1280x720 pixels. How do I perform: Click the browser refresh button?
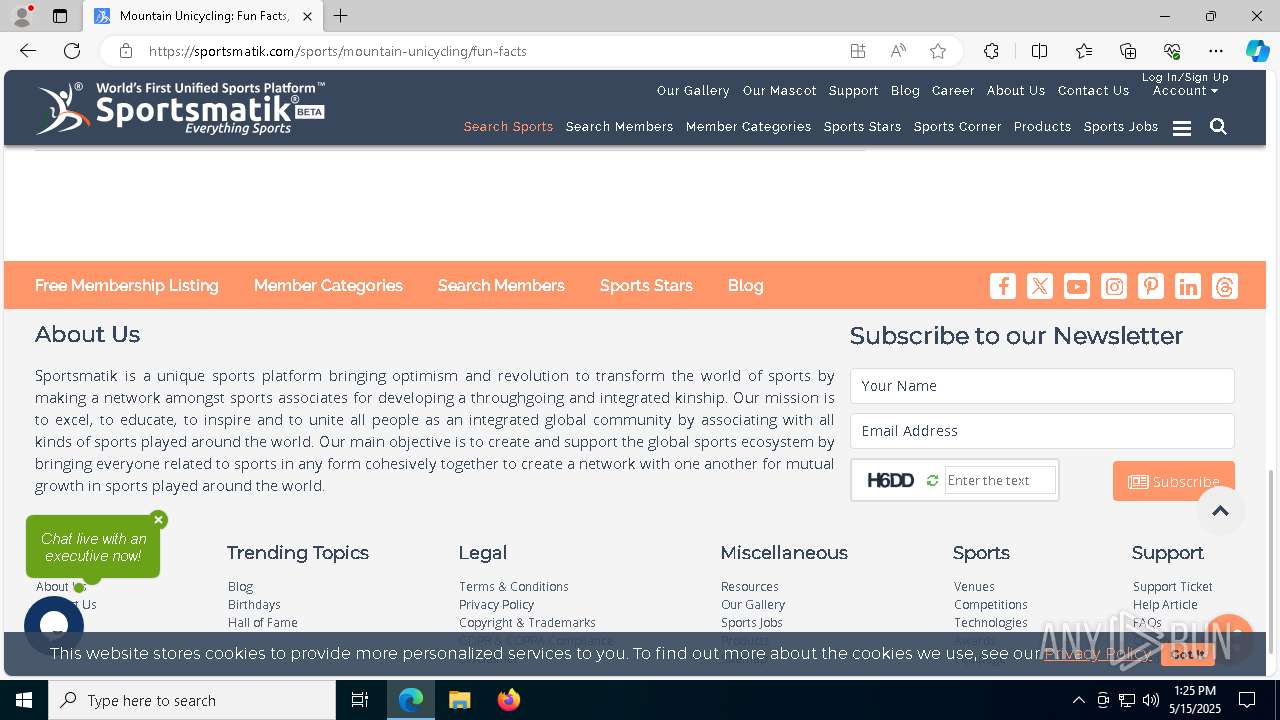72,51
